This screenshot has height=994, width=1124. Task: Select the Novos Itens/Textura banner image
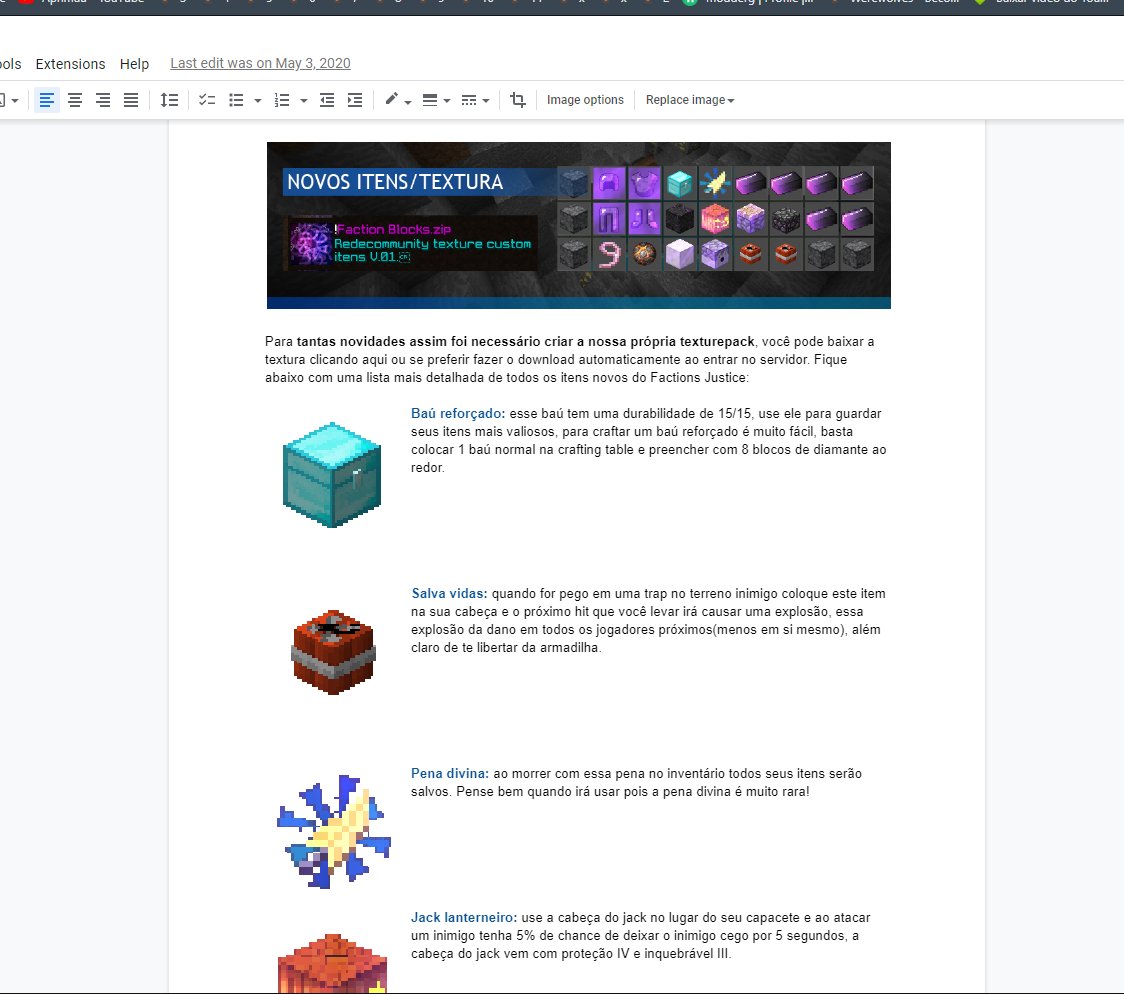point(578,225)
